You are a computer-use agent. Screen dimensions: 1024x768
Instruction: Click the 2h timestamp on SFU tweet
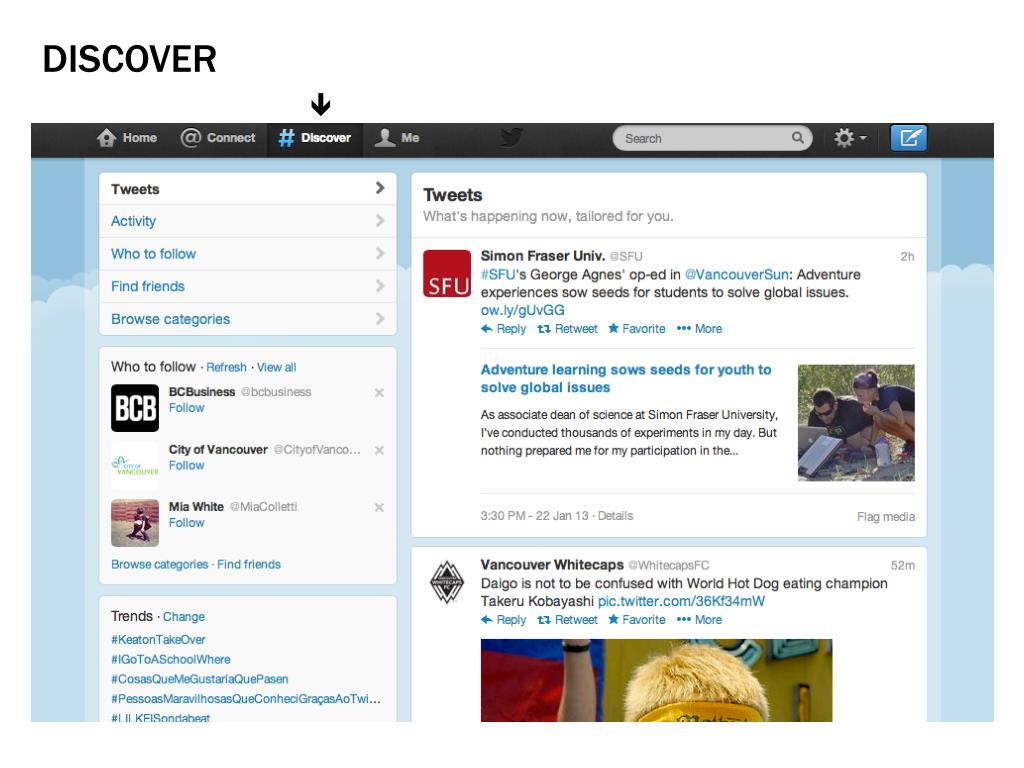[x=907, y=257]
